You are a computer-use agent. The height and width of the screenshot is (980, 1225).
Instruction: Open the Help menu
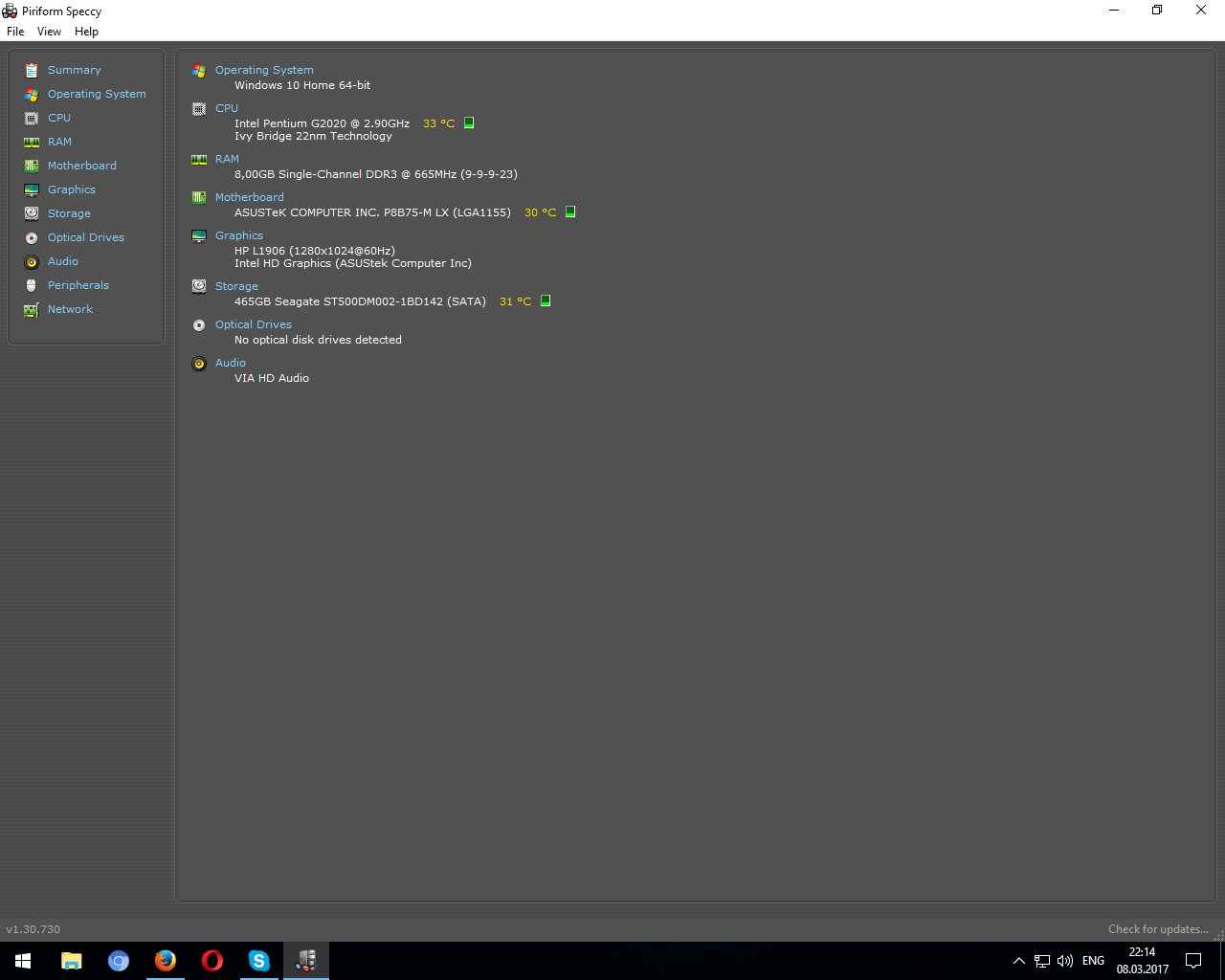click(86, 32)
